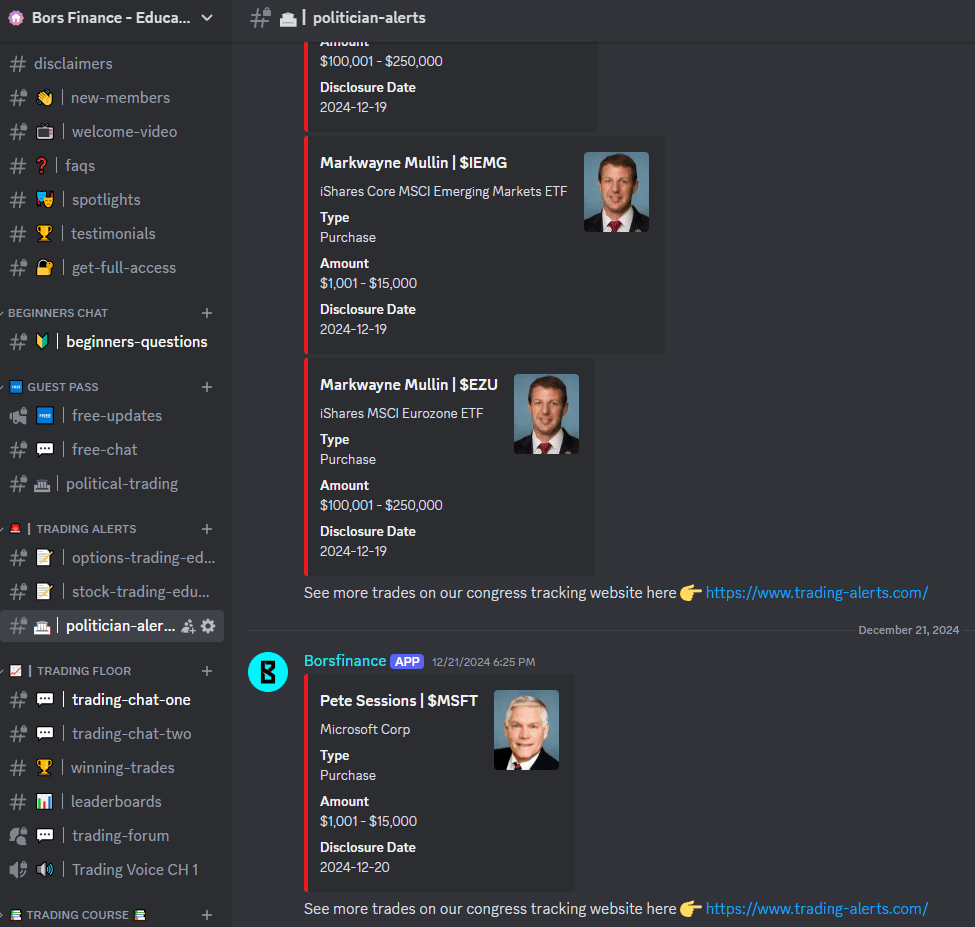Click the channel hash icon in header

coord(260,18)
